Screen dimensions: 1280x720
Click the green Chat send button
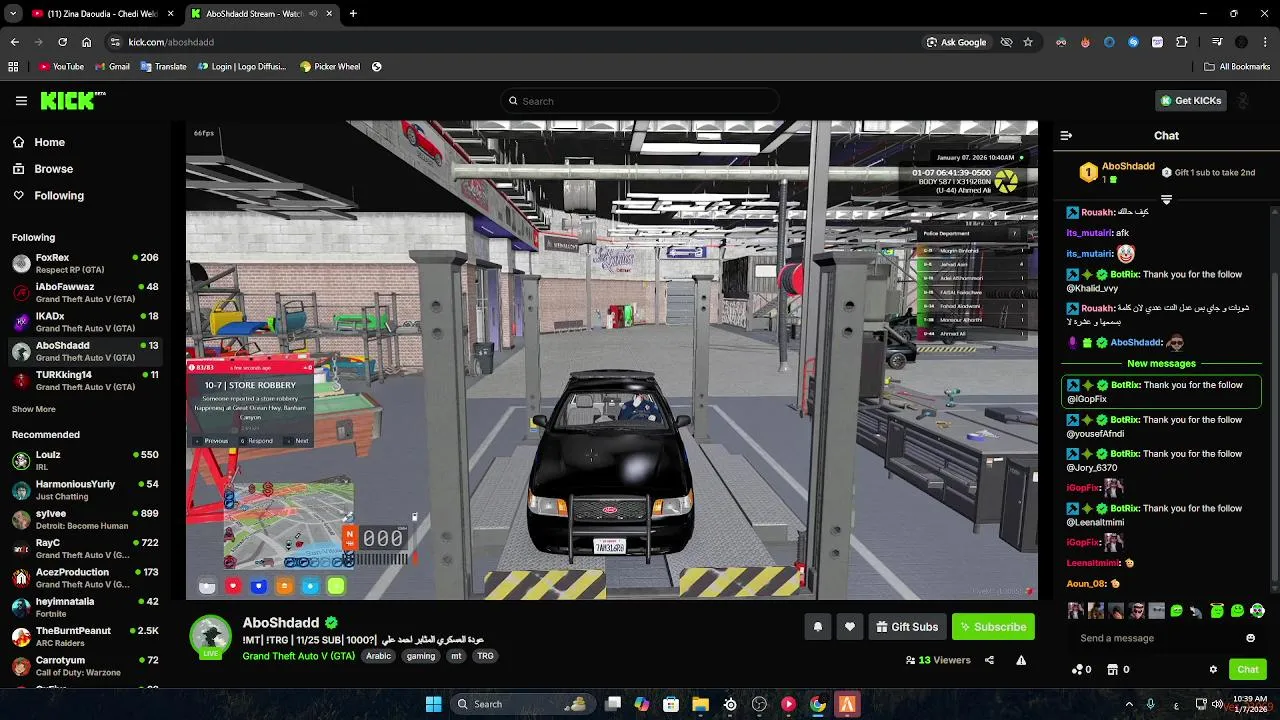click(x=1248, y=669)
